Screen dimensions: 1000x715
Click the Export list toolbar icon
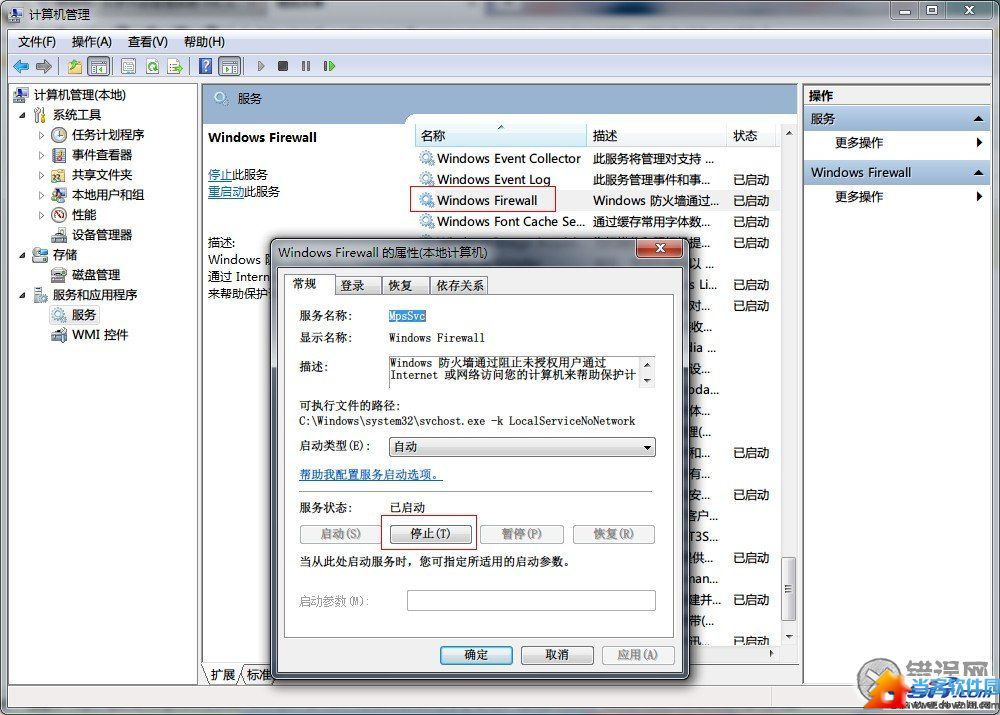pyautogui.click(x=175, y=66)
